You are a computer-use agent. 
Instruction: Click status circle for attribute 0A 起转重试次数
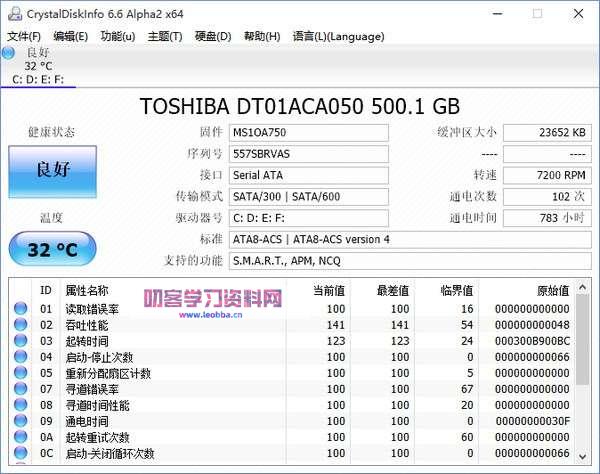(x=21, y=437)
